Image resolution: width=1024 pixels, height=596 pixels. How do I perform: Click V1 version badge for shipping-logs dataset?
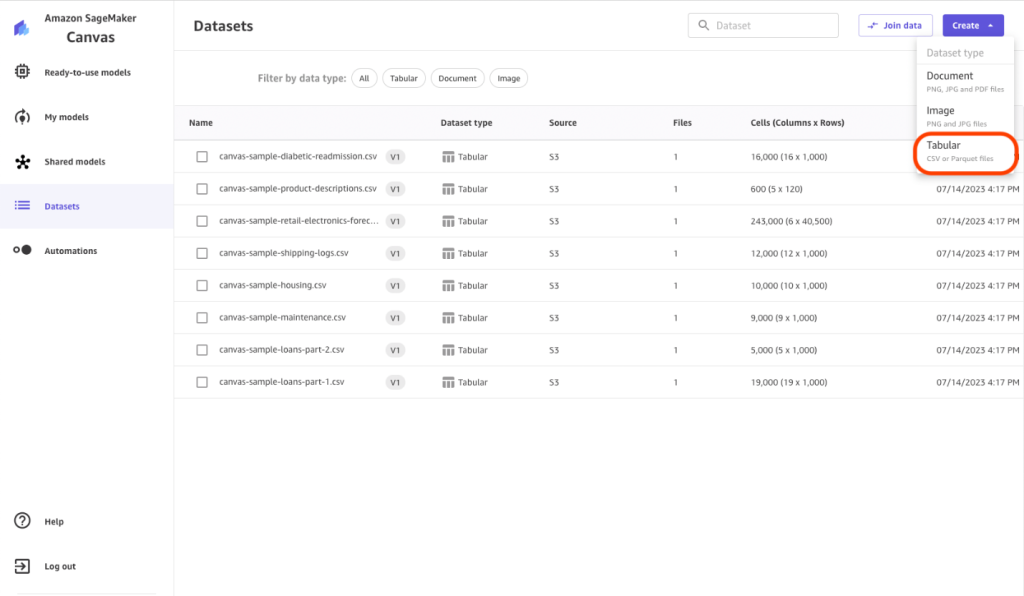coord(395,253)
